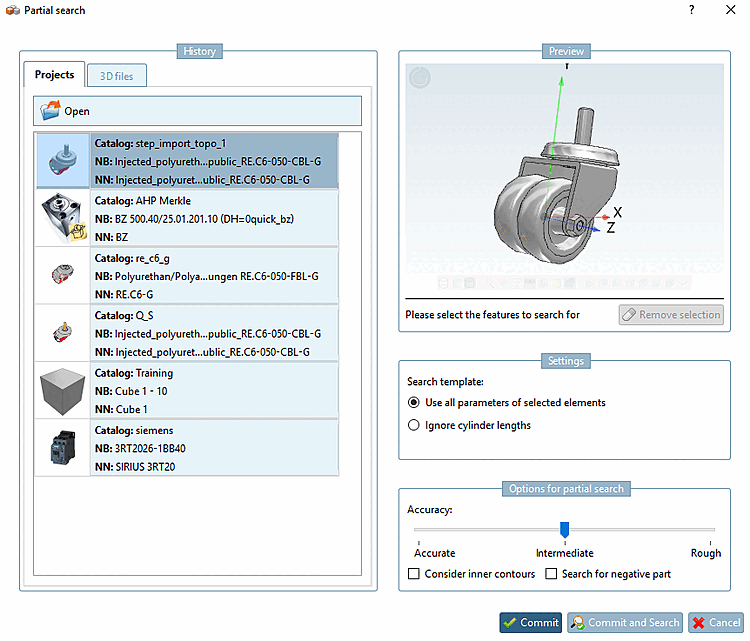Click the Commit button
The width and height of the screenshot is (750, 641).
coord(531,622)
